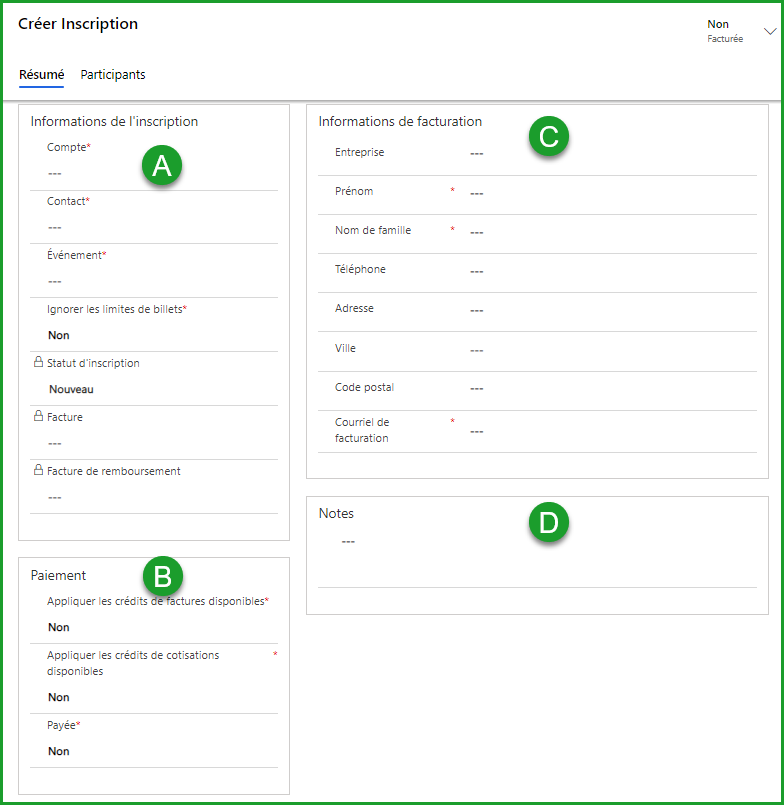The width and height of the screenshot is (784, 805).
Task: Switch to the Participants tab
Action: pyautogui.click(x=113, y=75)
